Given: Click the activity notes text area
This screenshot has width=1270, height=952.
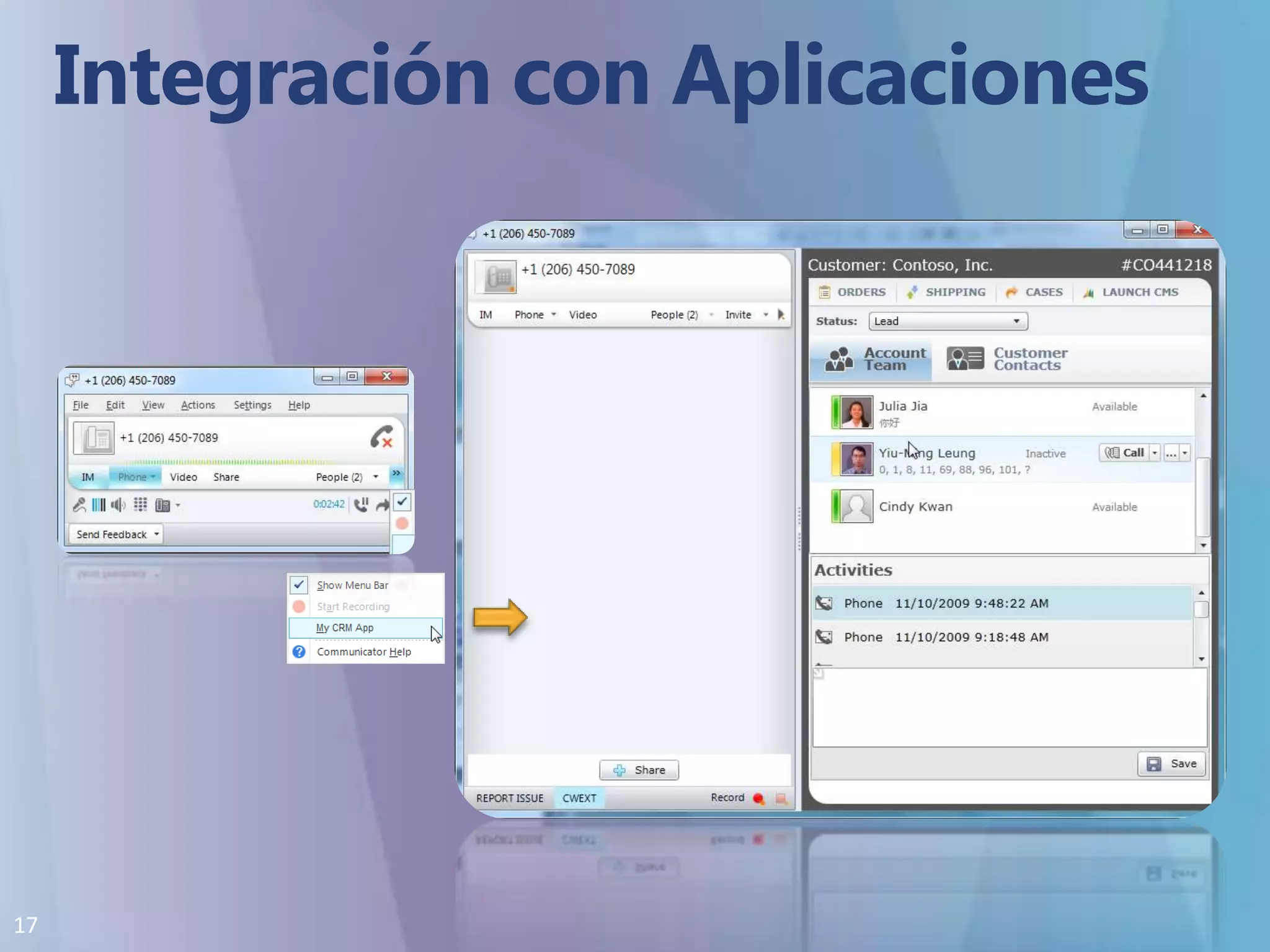Looking at the screenshot, I should (1010, 707).
